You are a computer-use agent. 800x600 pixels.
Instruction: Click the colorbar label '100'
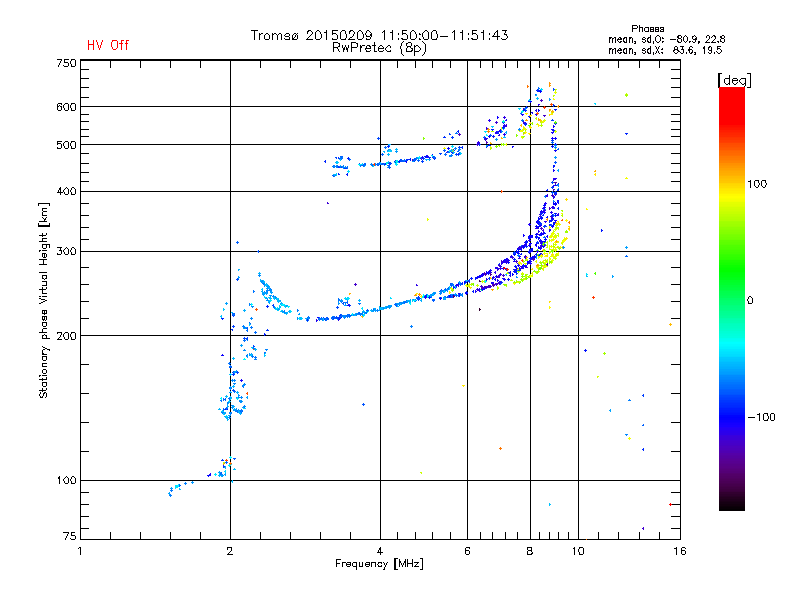click(757, 184)
